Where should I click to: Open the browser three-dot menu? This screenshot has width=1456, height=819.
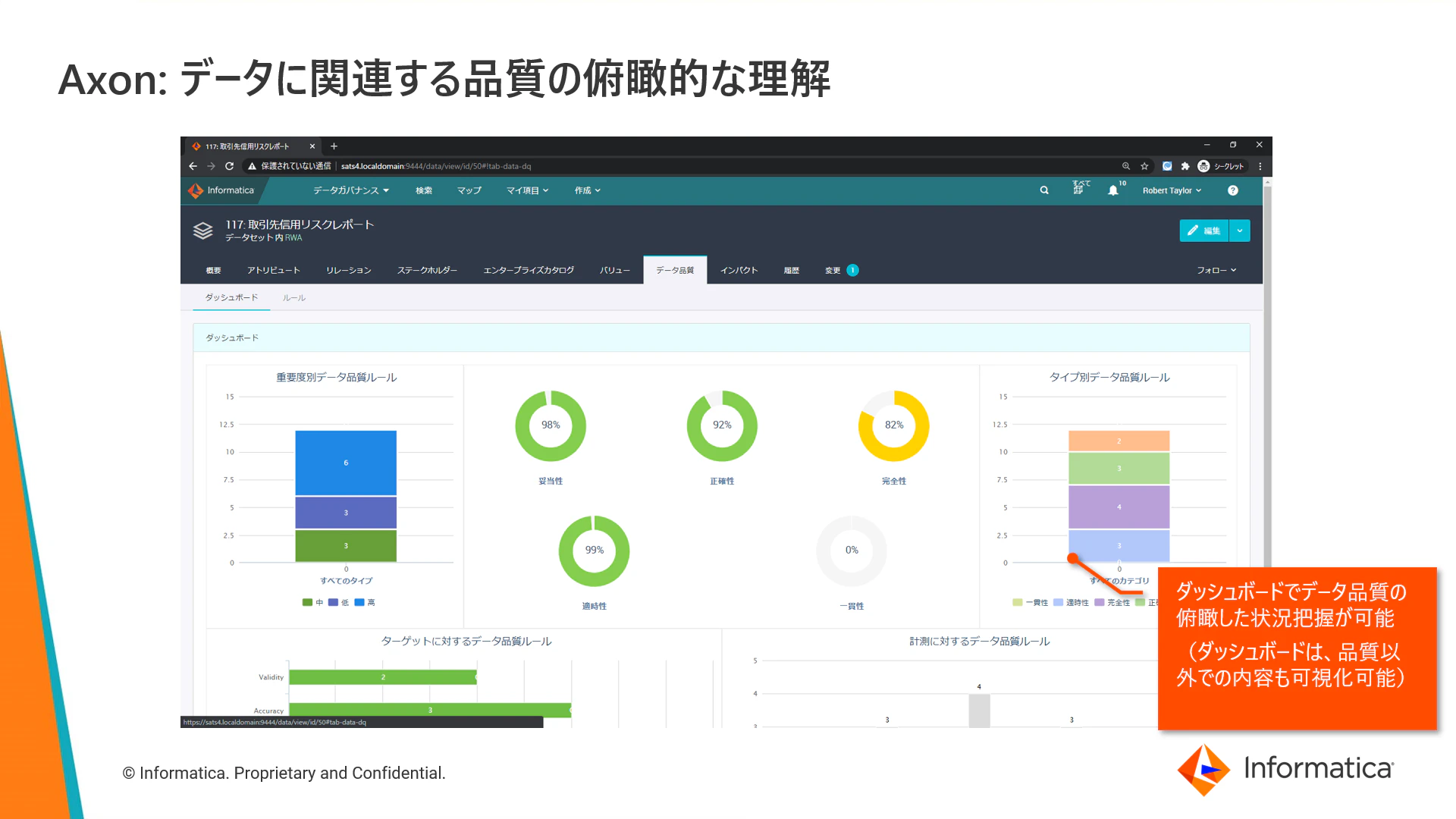(x=1260, y=166)
